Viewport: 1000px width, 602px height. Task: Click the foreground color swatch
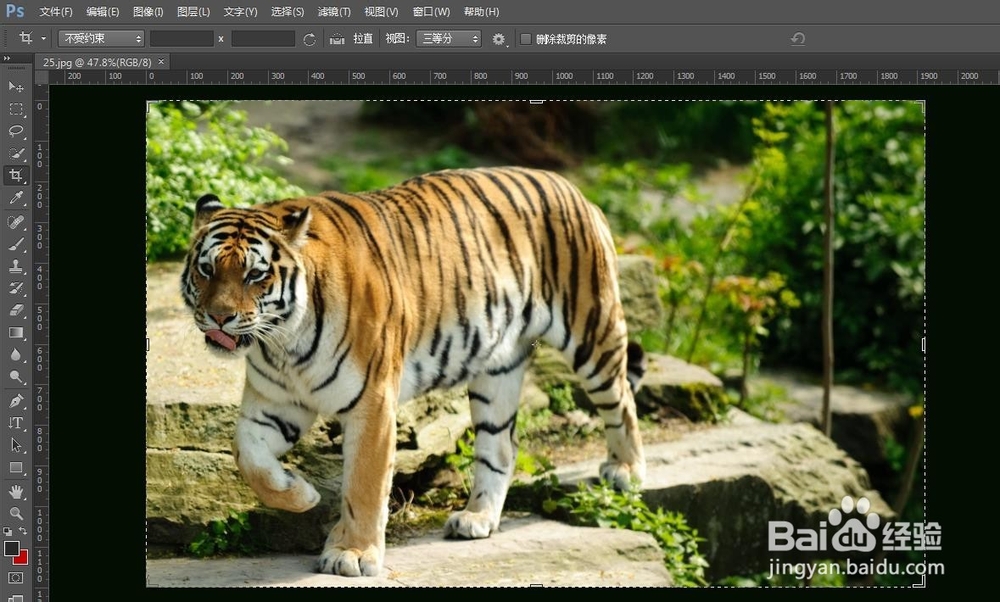(11, 548)
